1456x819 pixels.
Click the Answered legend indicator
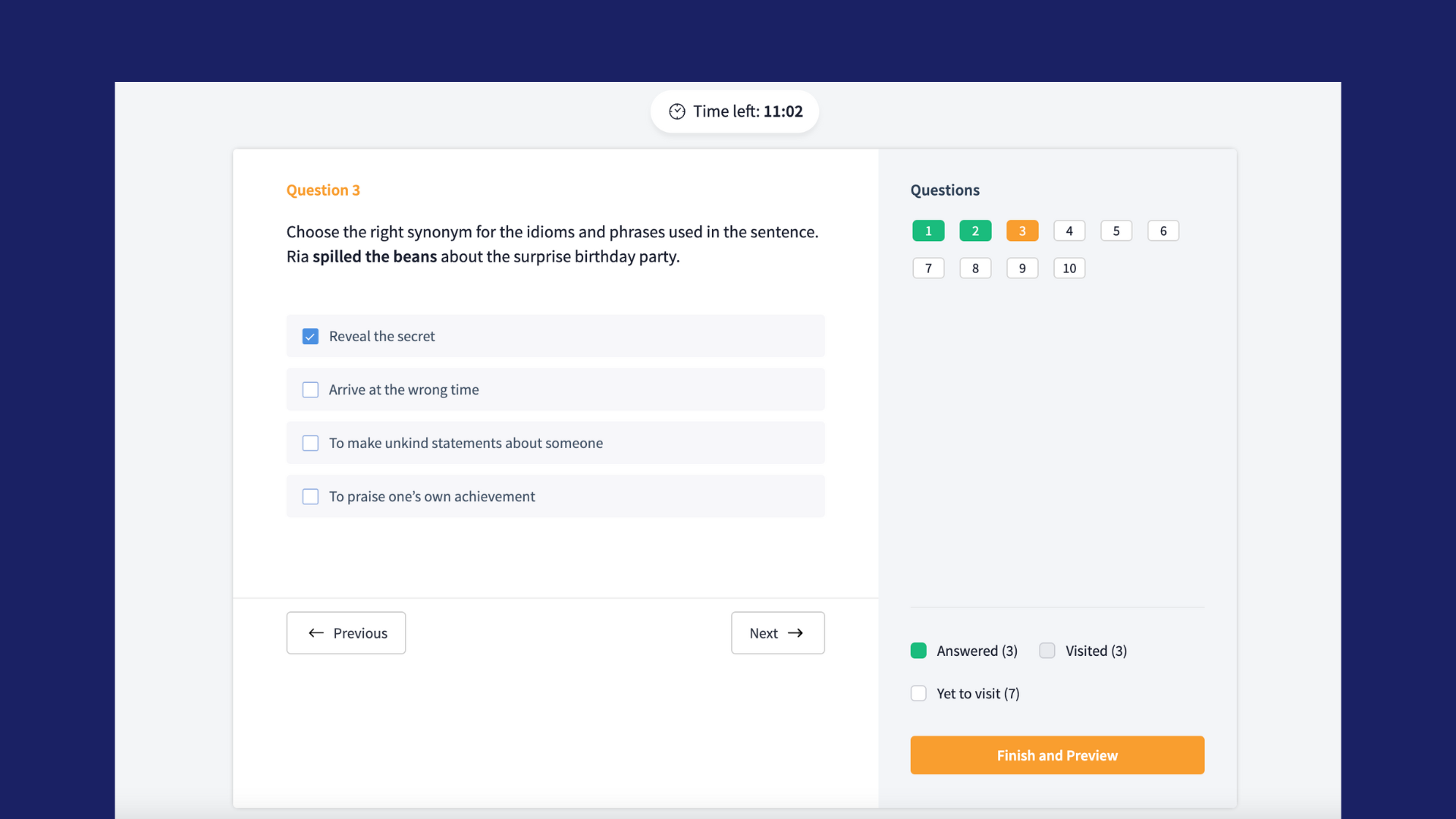tap(918, 651)
